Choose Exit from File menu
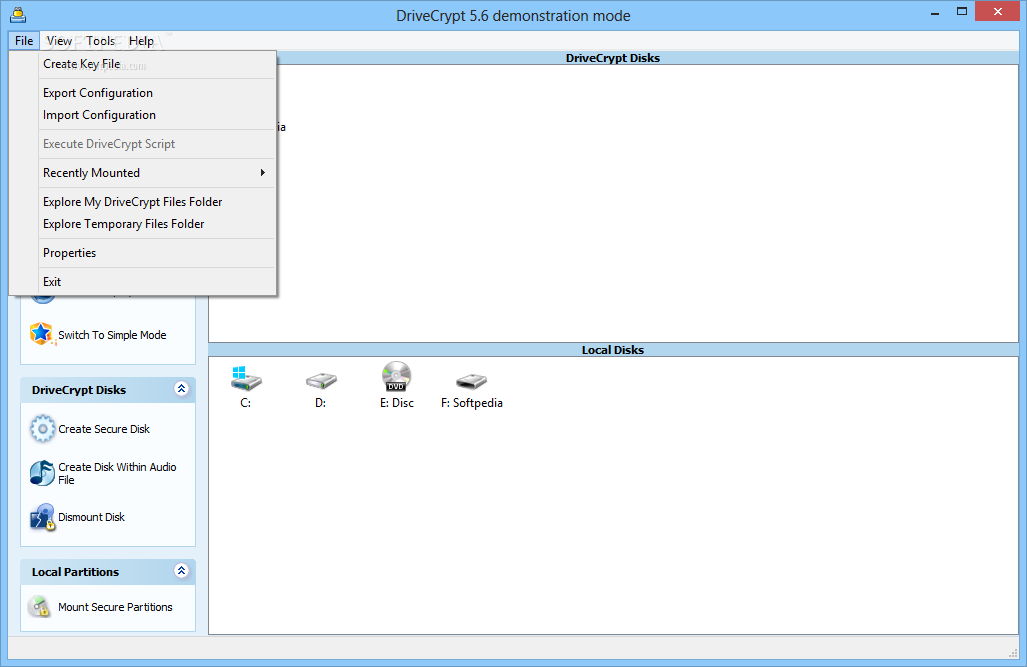Screen dimensions: 1027x667 point(157,282)
